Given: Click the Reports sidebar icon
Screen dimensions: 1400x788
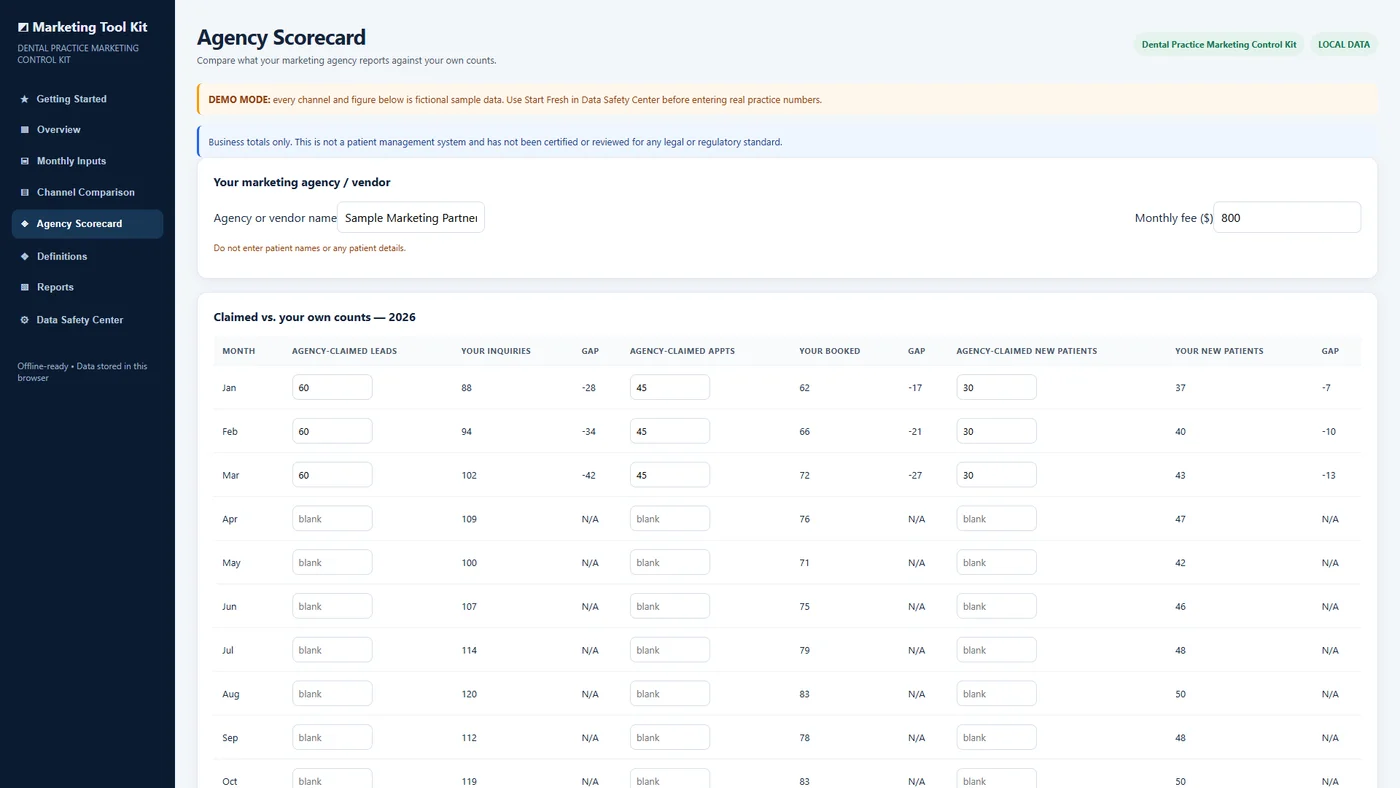Looking at the screenshot, I should coord(24,287).
